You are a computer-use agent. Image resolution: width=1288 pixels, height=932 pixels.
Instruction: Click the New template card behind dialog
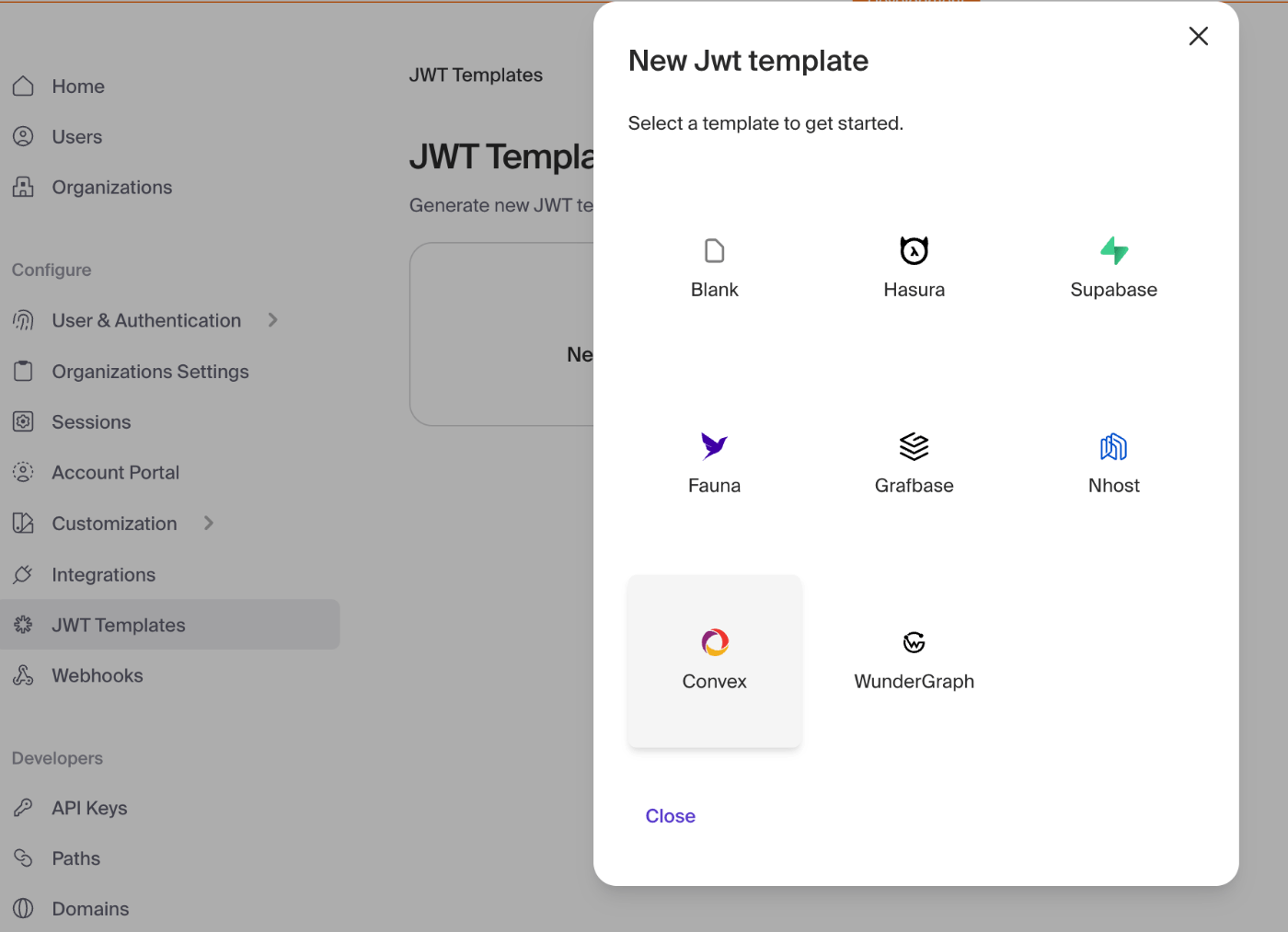(502, 334)
